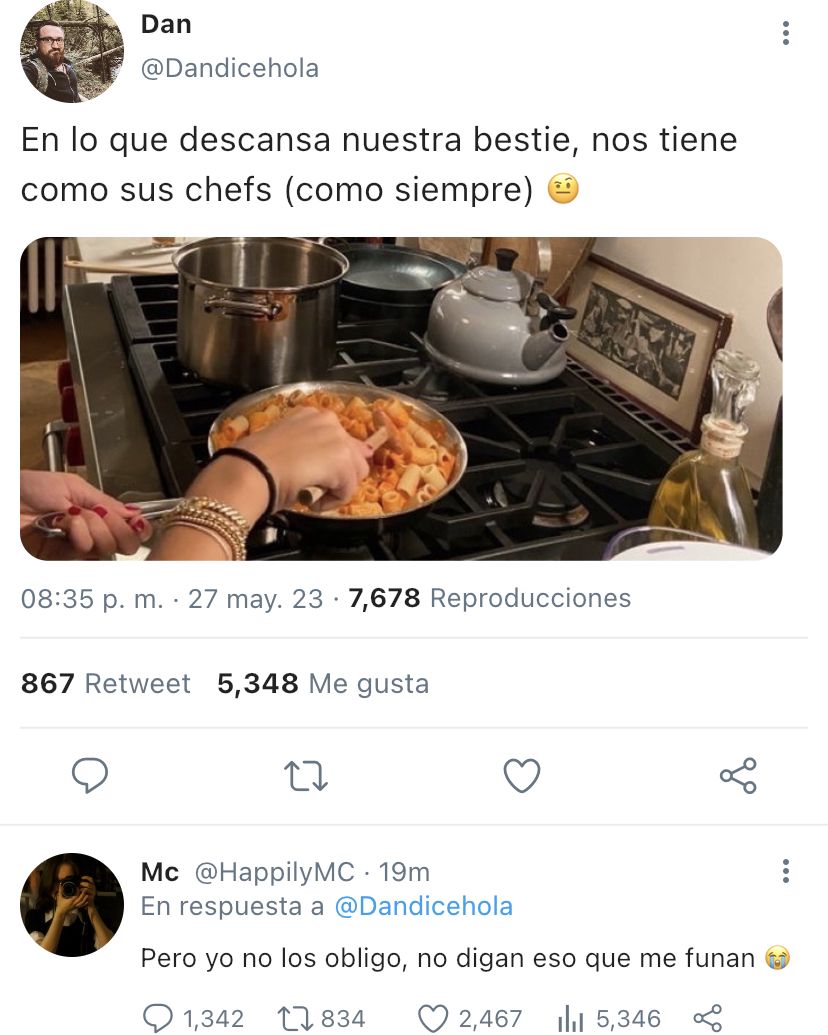Reply to Mc's comment via bubble icon
828x1035 pixels.
pyautogui.click(x=158, y=1018)
